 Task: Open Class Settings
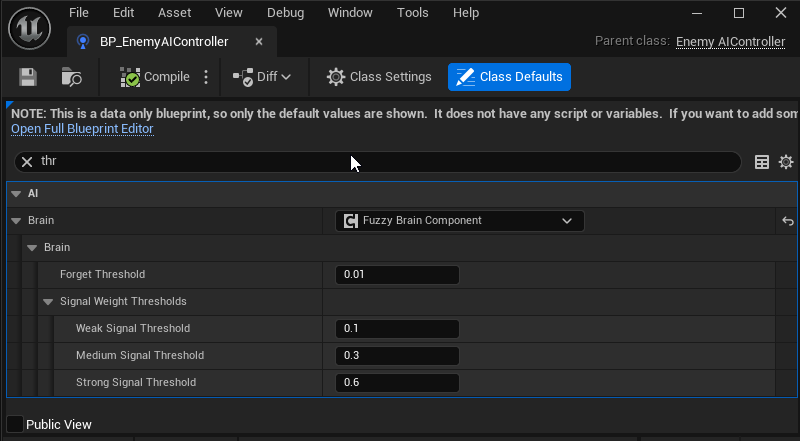[379, 77]
